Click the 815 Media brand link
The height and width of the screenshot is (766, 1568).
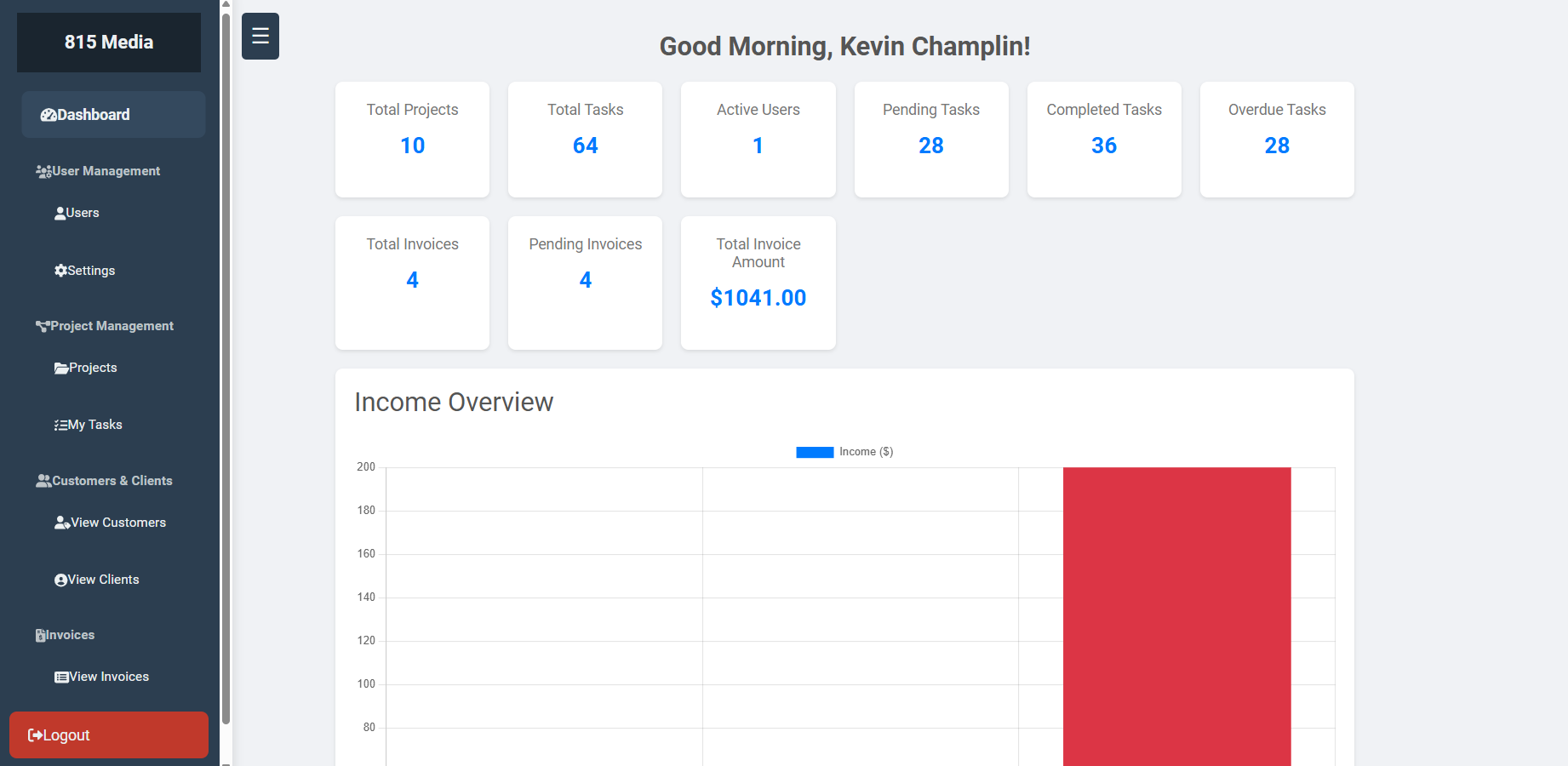(109, 42)
